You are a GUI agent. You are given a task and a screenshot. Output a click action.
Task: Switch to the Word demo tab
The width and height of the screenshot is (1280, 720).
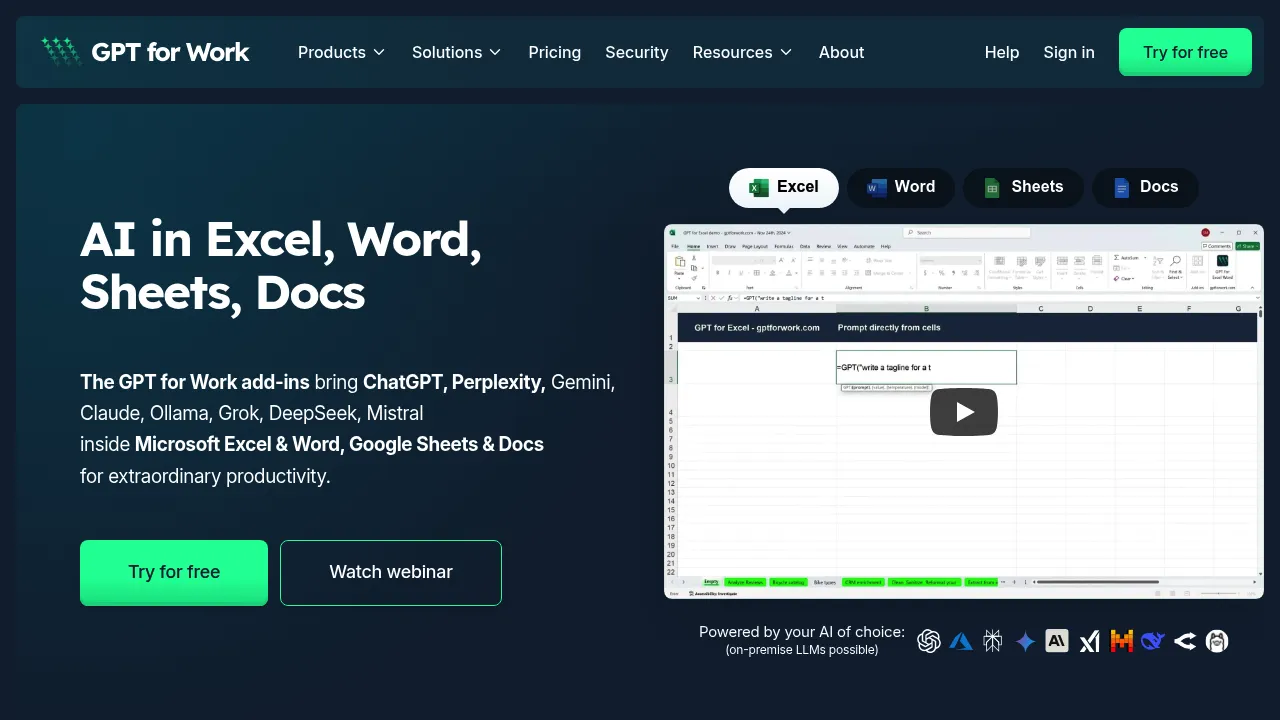click(x=901, y=187)
